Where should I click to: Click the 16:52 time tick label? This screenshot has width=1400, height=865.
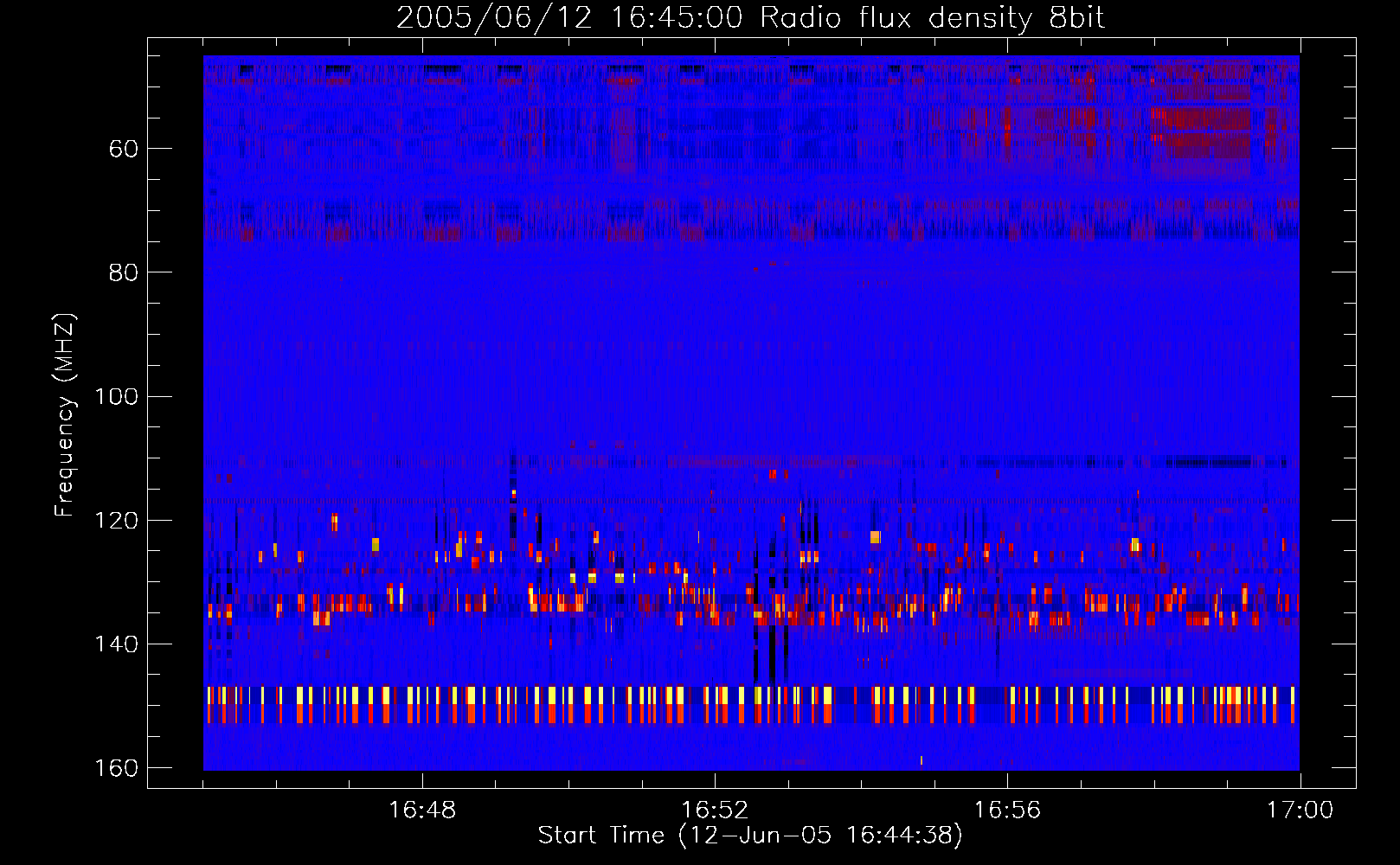[715, 811]
